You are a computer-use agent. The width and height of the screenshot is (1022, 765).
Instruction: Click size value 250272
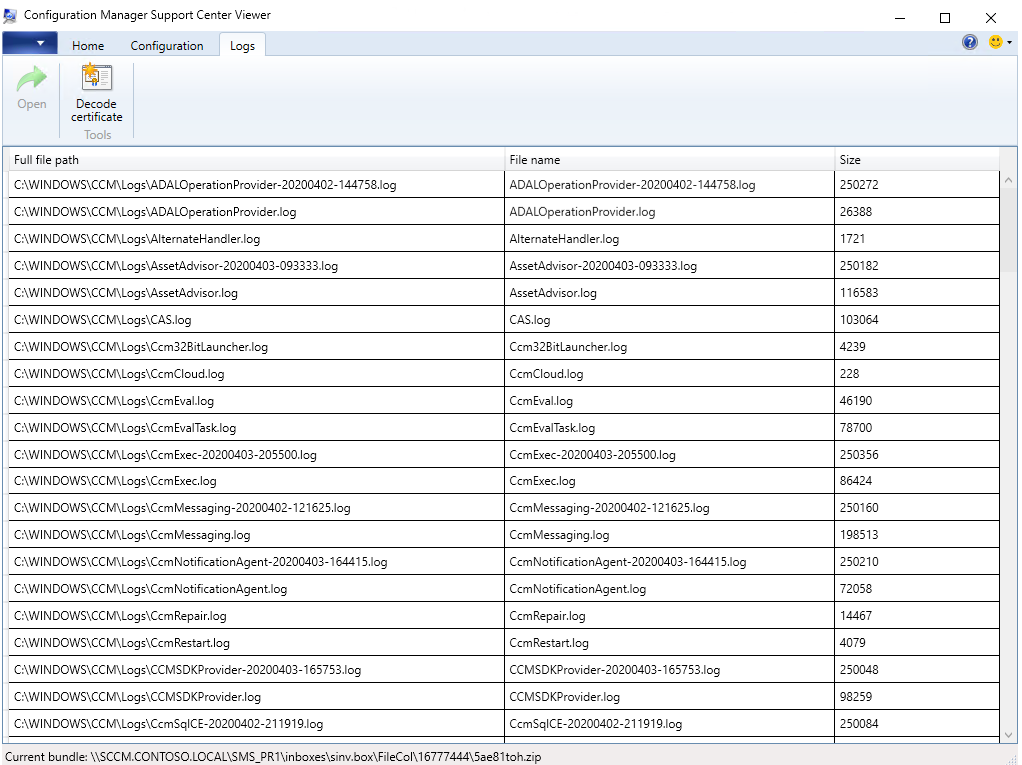(859, 185)
